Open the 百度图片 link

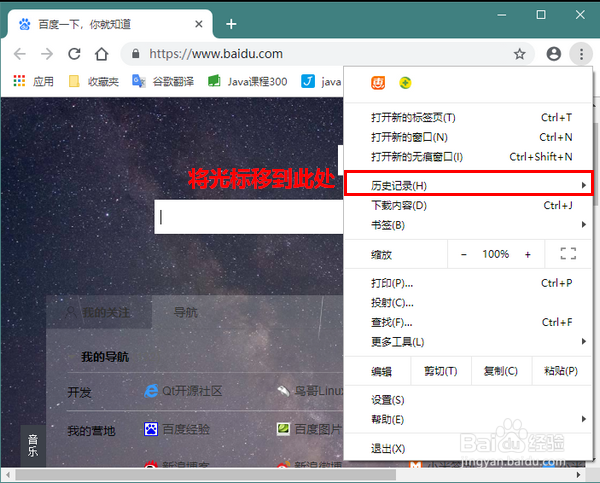click(x=310, y=429)
